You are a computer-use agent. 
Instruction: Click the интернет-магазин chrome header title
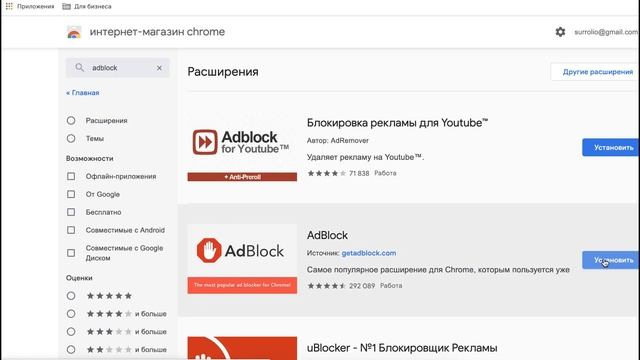click(157, 32)
